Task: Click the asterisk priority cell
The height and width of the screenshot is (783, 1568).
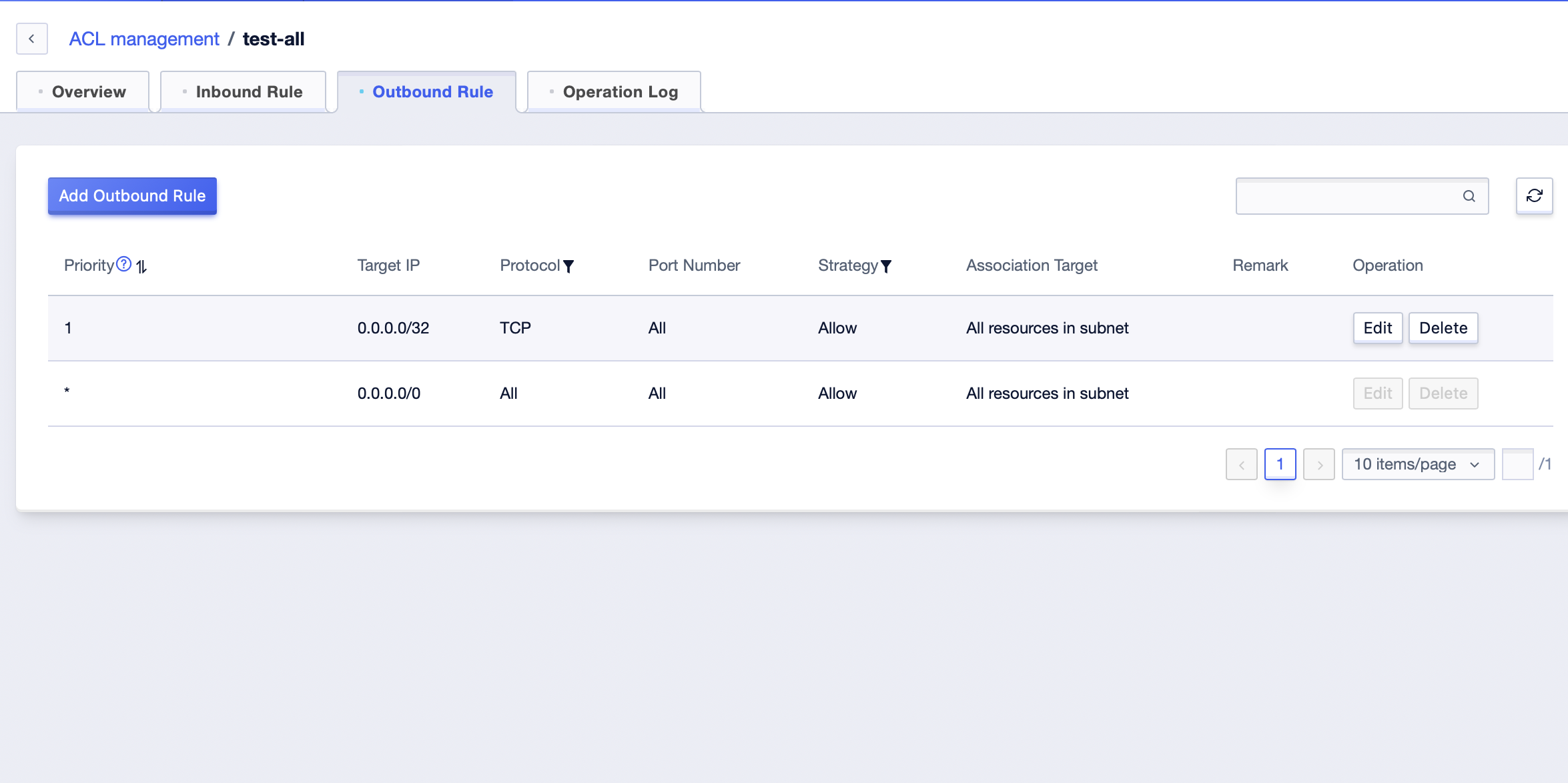Action: tap(67, 391)
